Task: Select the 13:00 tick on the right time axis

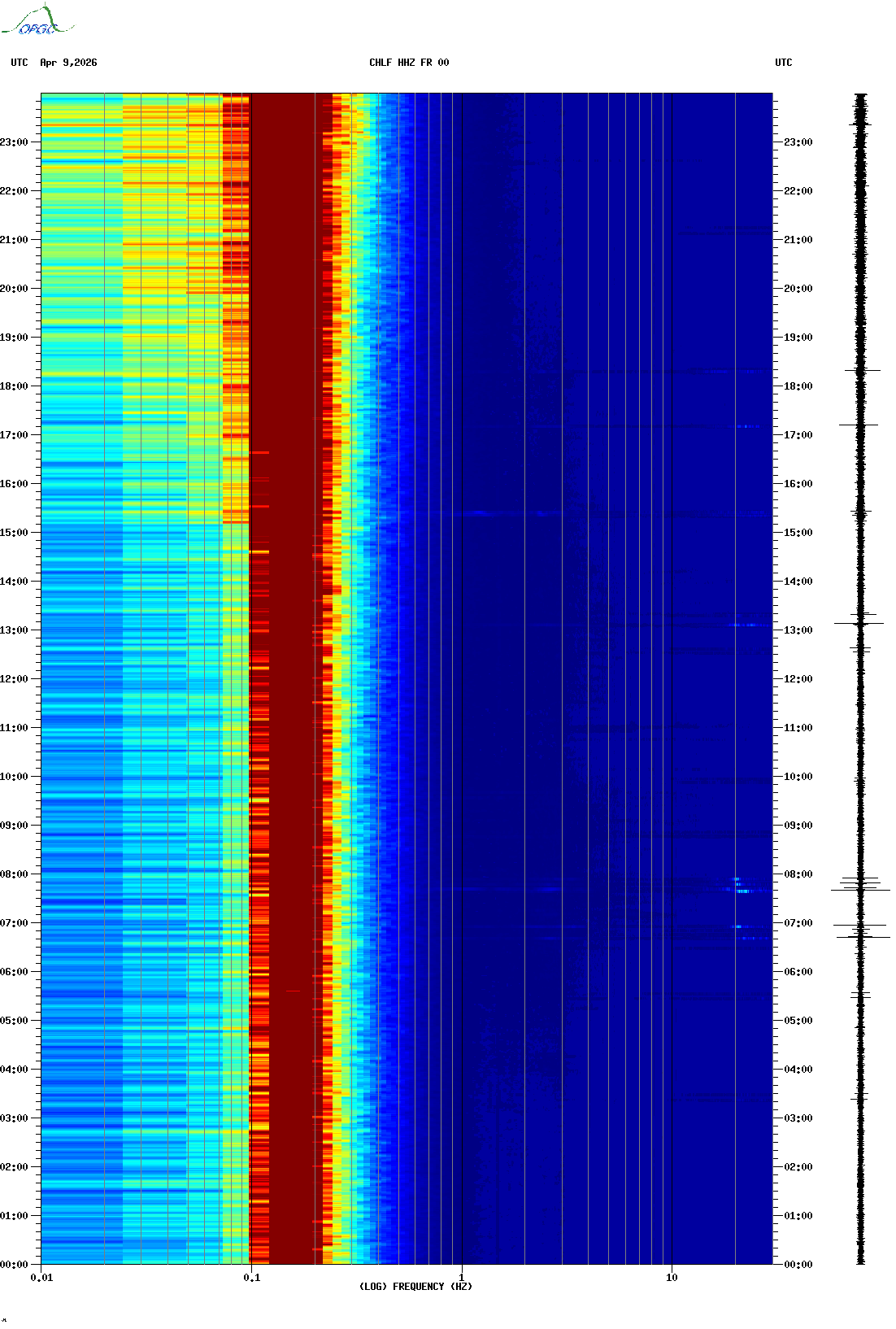Action: [798, 630]
